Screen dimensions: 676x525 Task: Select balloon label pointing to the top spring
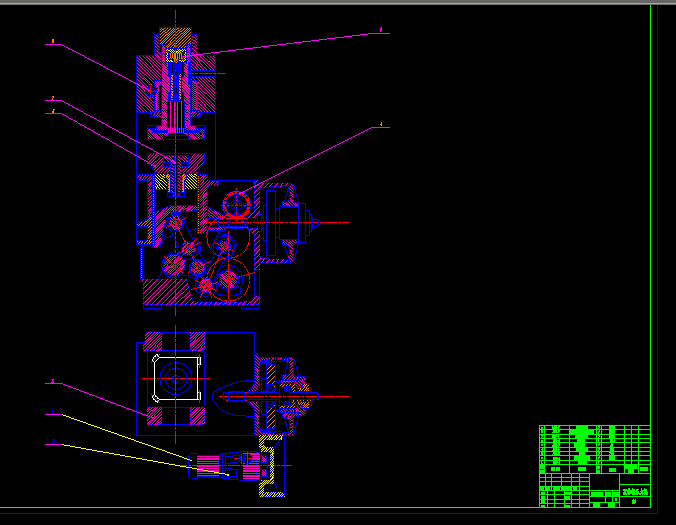click(x=381, y=31)
